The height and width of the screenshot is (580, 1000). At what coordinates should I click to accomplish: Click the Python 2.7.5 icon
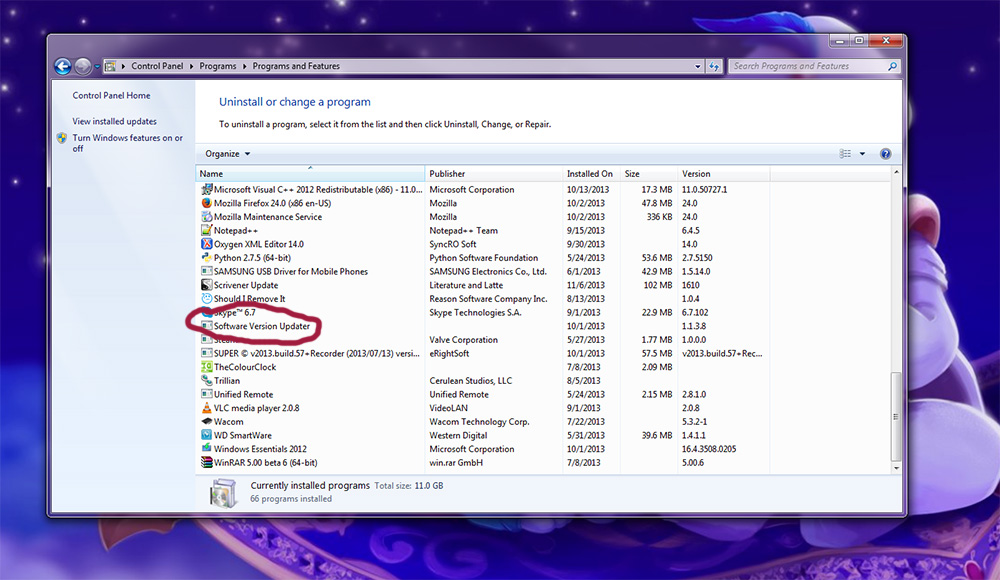click(207, 258)
